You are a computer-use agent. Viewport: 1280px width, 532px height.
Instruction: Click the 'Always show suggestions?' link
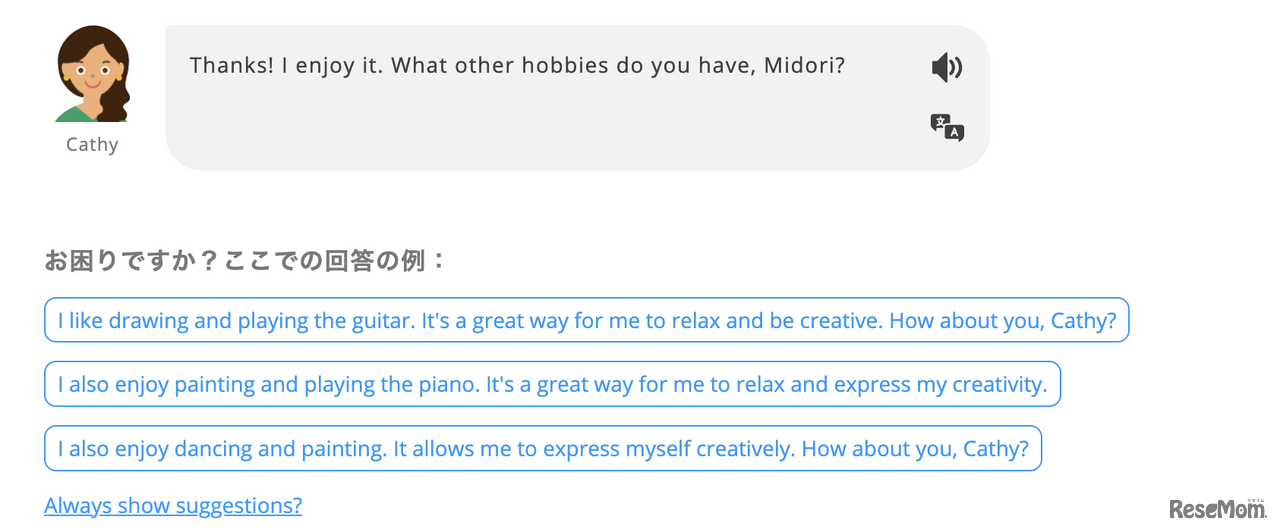[x=173, y=506]
